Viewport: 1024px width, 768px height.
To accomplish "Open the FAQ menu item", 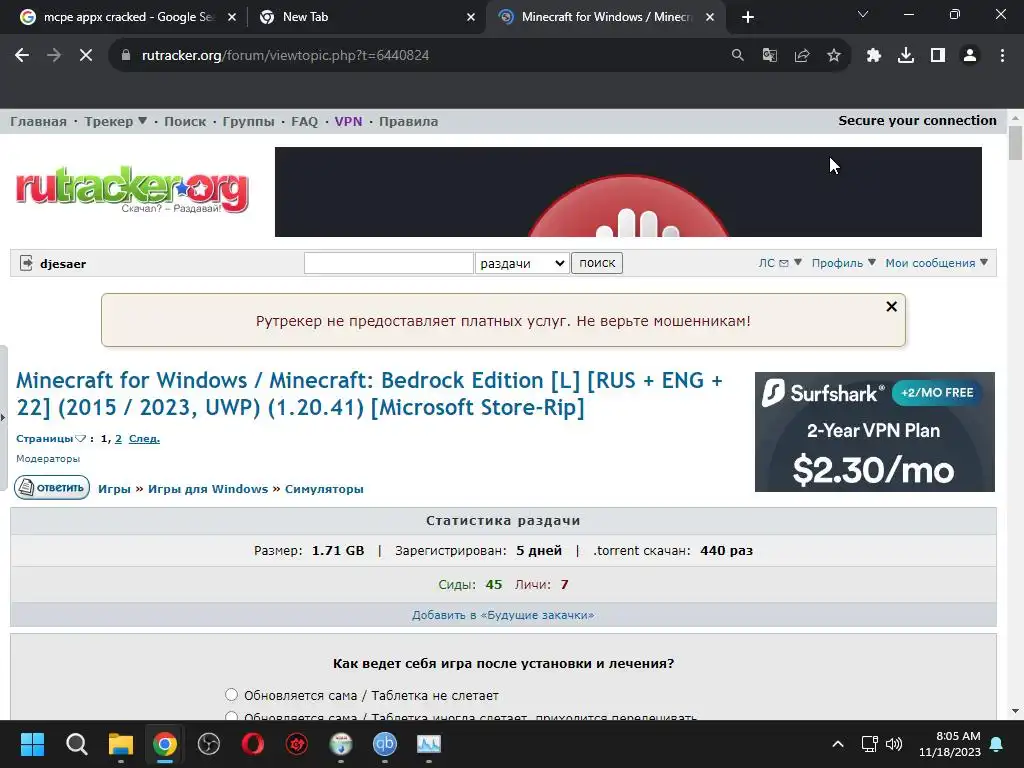I will [x=304, y=121].
